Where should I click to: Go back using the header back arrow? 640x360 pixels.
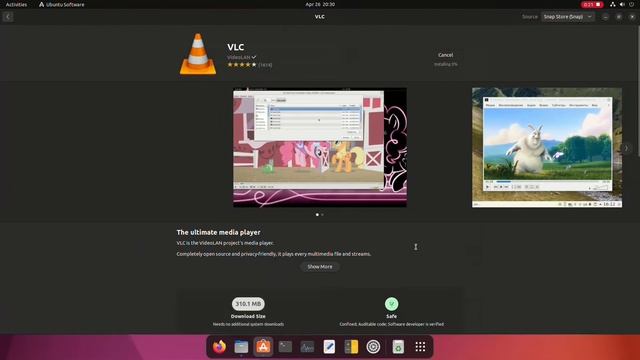coord(8,17)
